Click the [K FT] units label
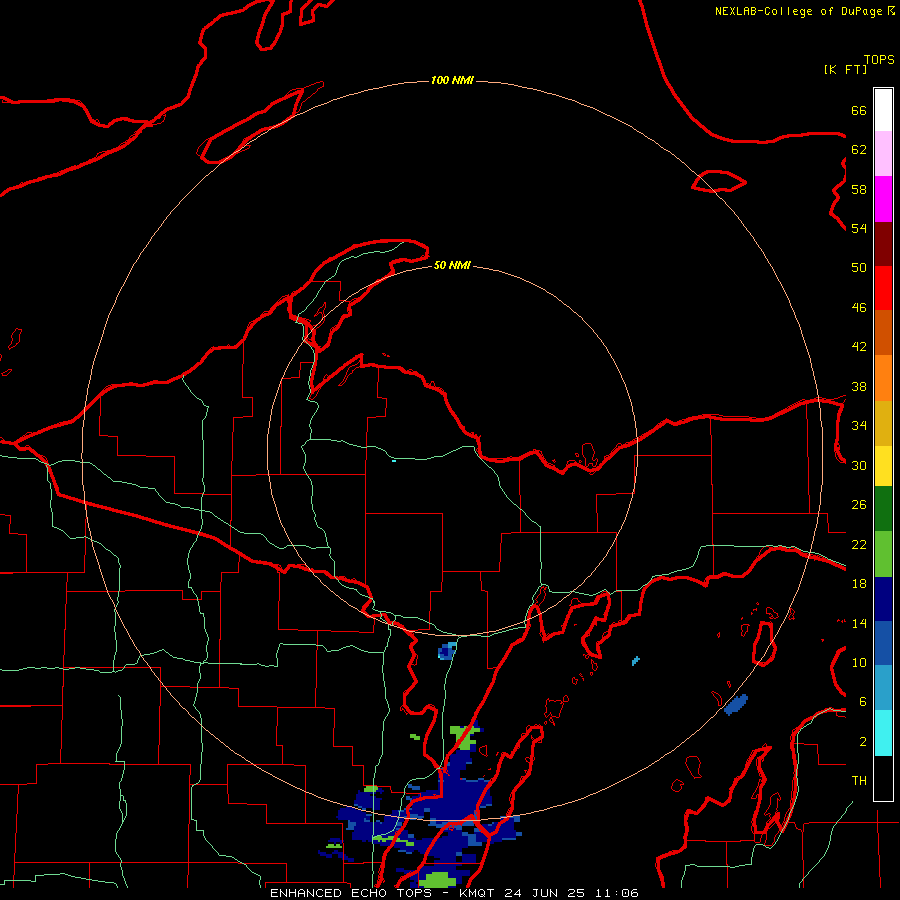This screenshot has height=900, width=900. tap(845, 69)
